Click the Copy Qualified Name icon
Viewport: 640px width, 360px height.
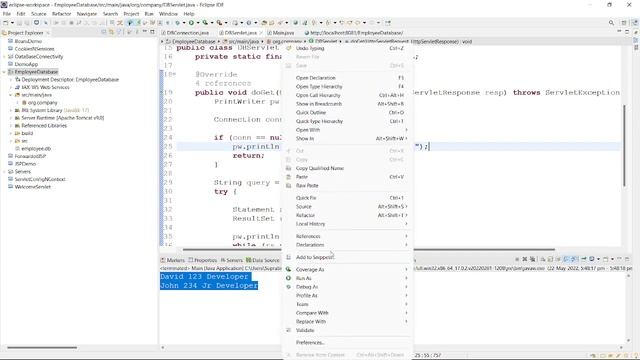pos(289,168)
